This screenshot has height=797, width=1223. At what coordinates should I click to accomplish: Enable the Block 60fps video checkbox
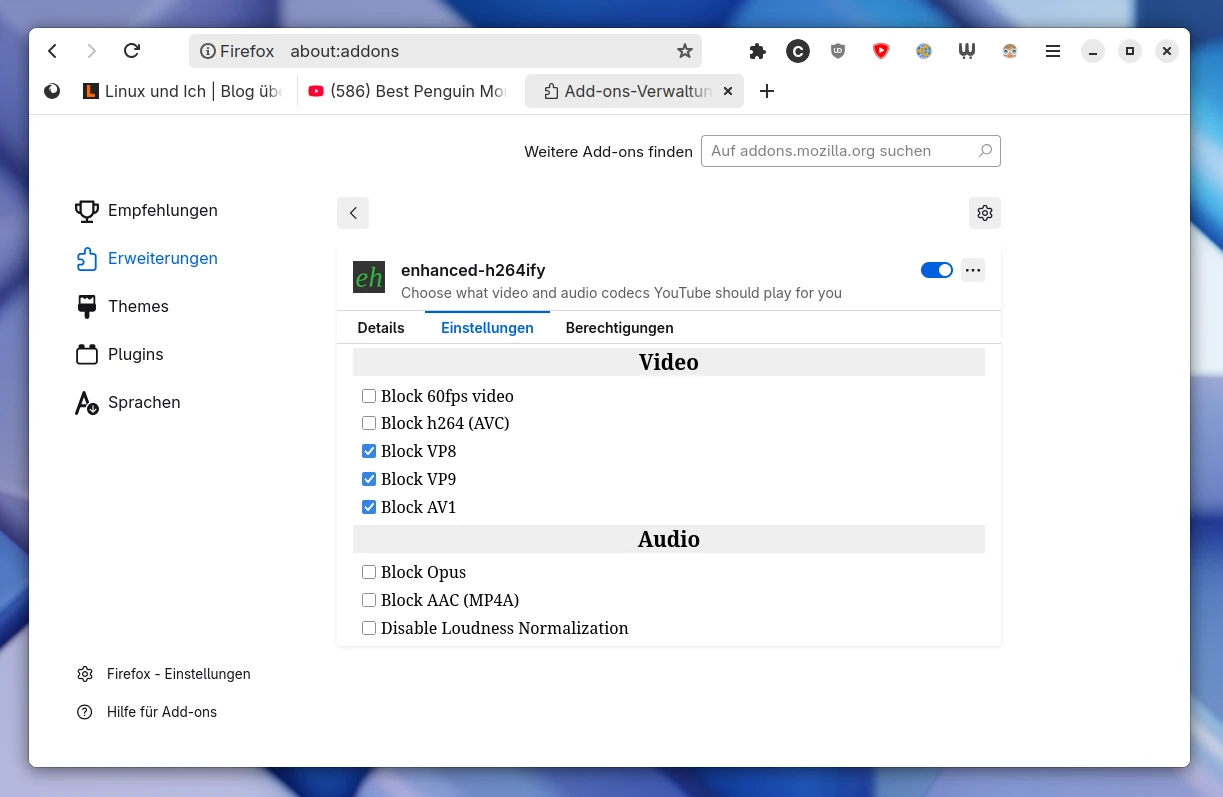(369, 396)
